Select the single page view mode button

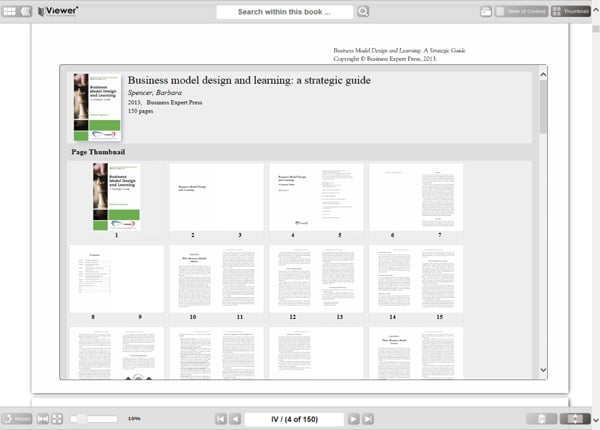541,419
